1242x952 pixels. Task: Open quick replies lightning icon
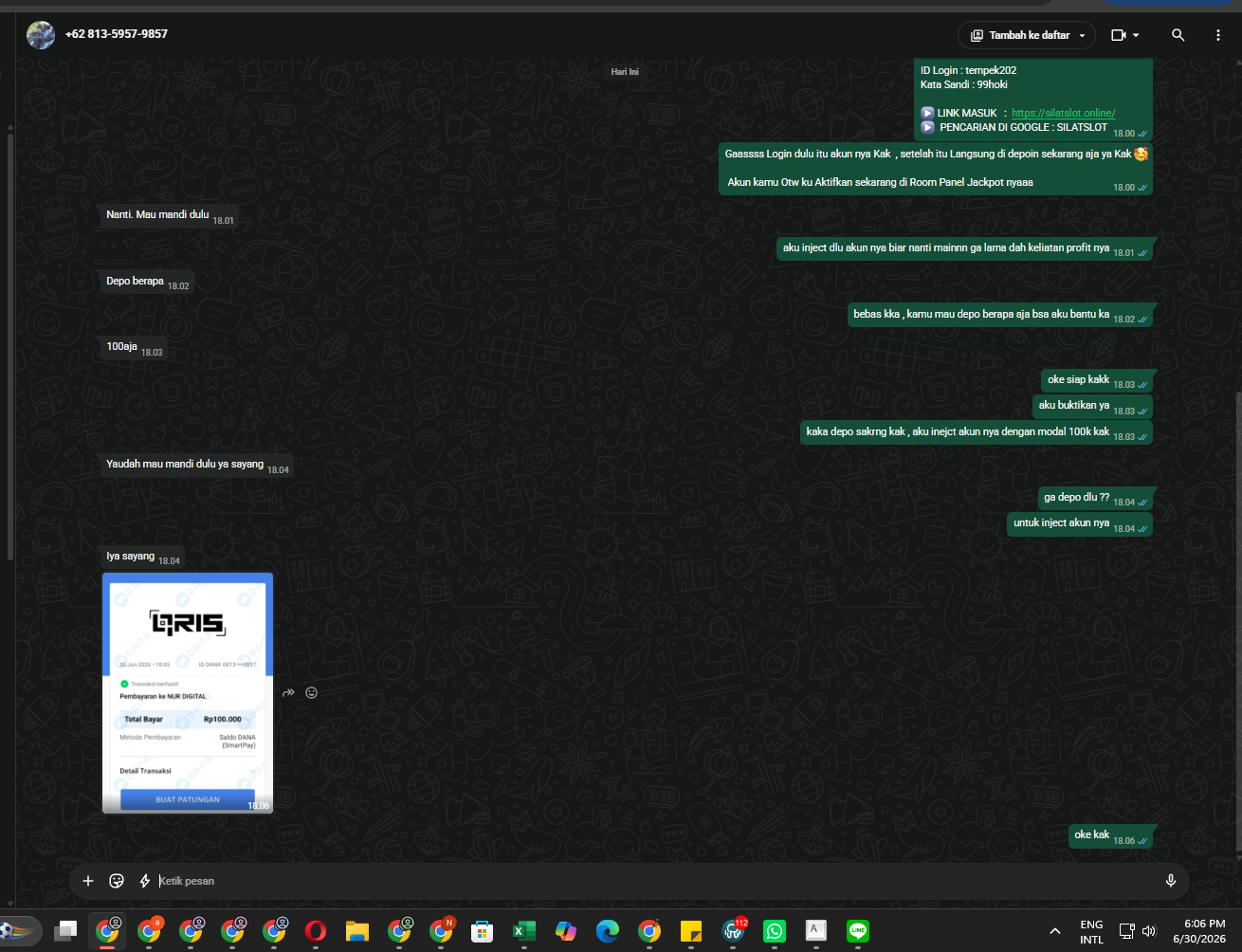point(145,881)
